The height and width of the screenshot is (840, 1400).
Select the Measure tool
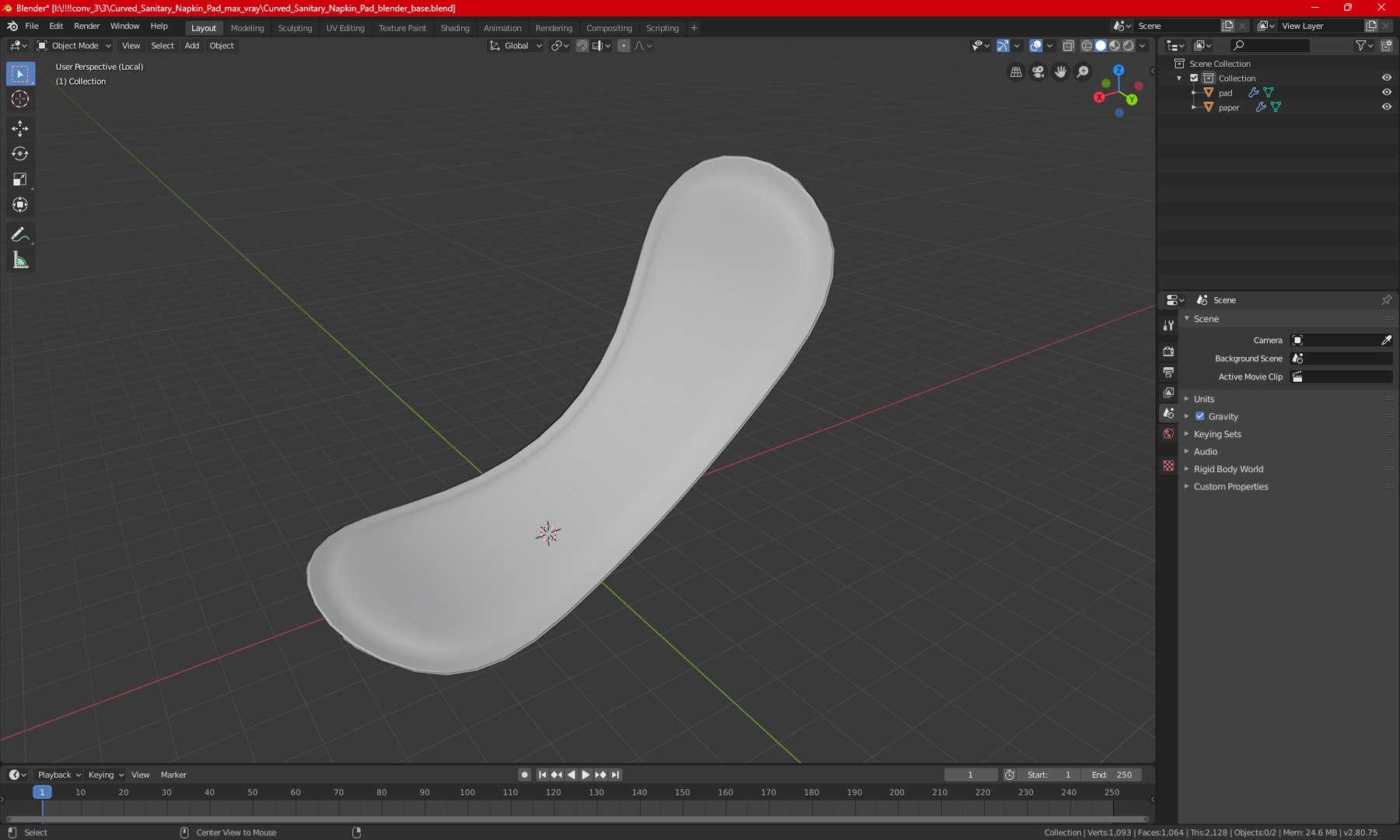[20, 261]
